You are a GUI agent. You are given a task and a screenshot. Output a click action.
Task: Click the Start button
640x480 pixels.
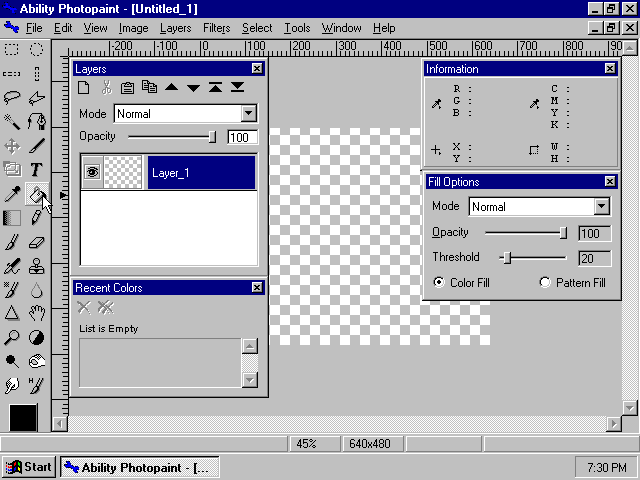click(29, 467)
